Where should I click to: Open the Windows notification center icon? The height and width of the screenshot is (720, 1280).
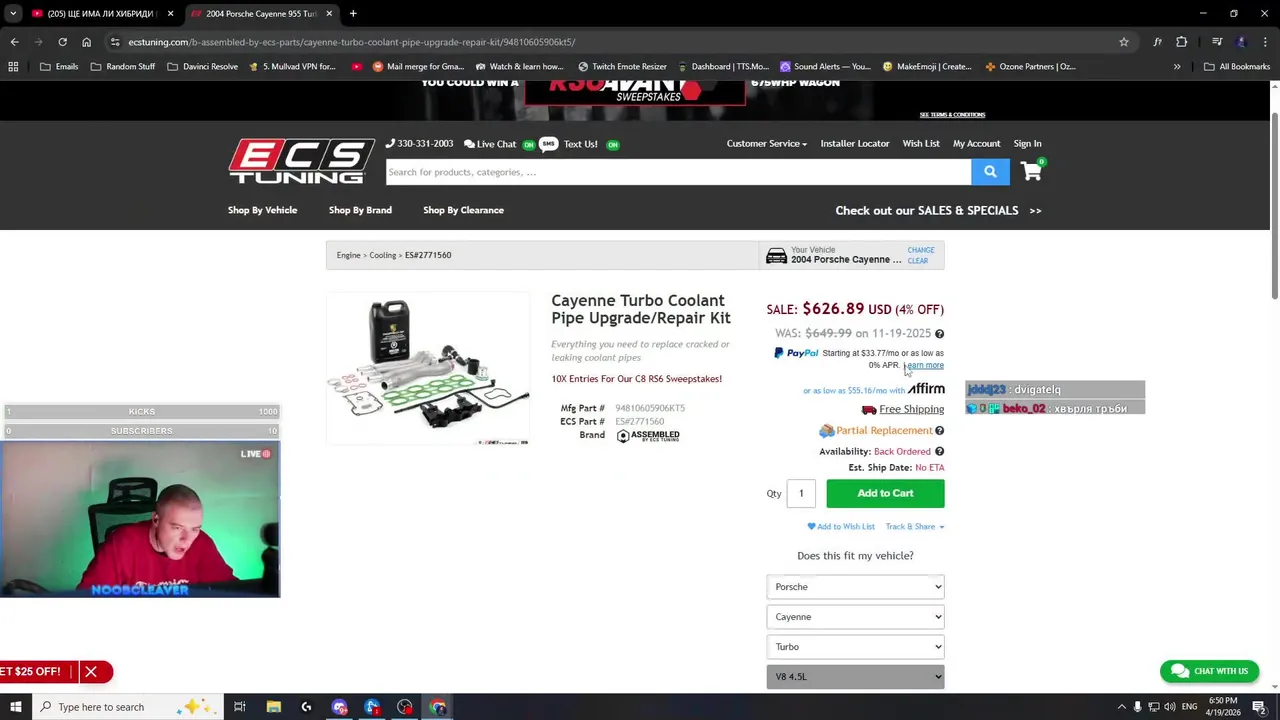[x=1259, y=707]
